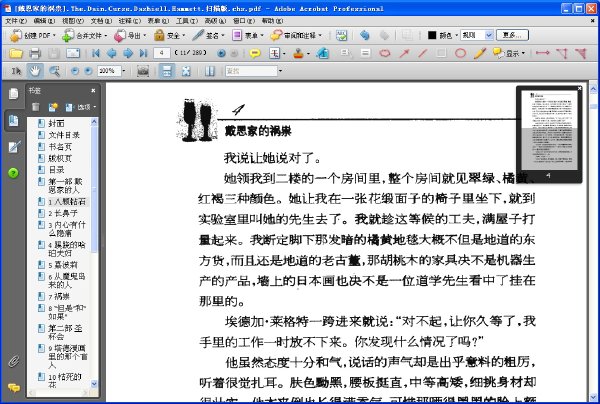The width and height of the screenshot is (600, 404).
Task: Select the text edits tool
Action: [274, 53]
